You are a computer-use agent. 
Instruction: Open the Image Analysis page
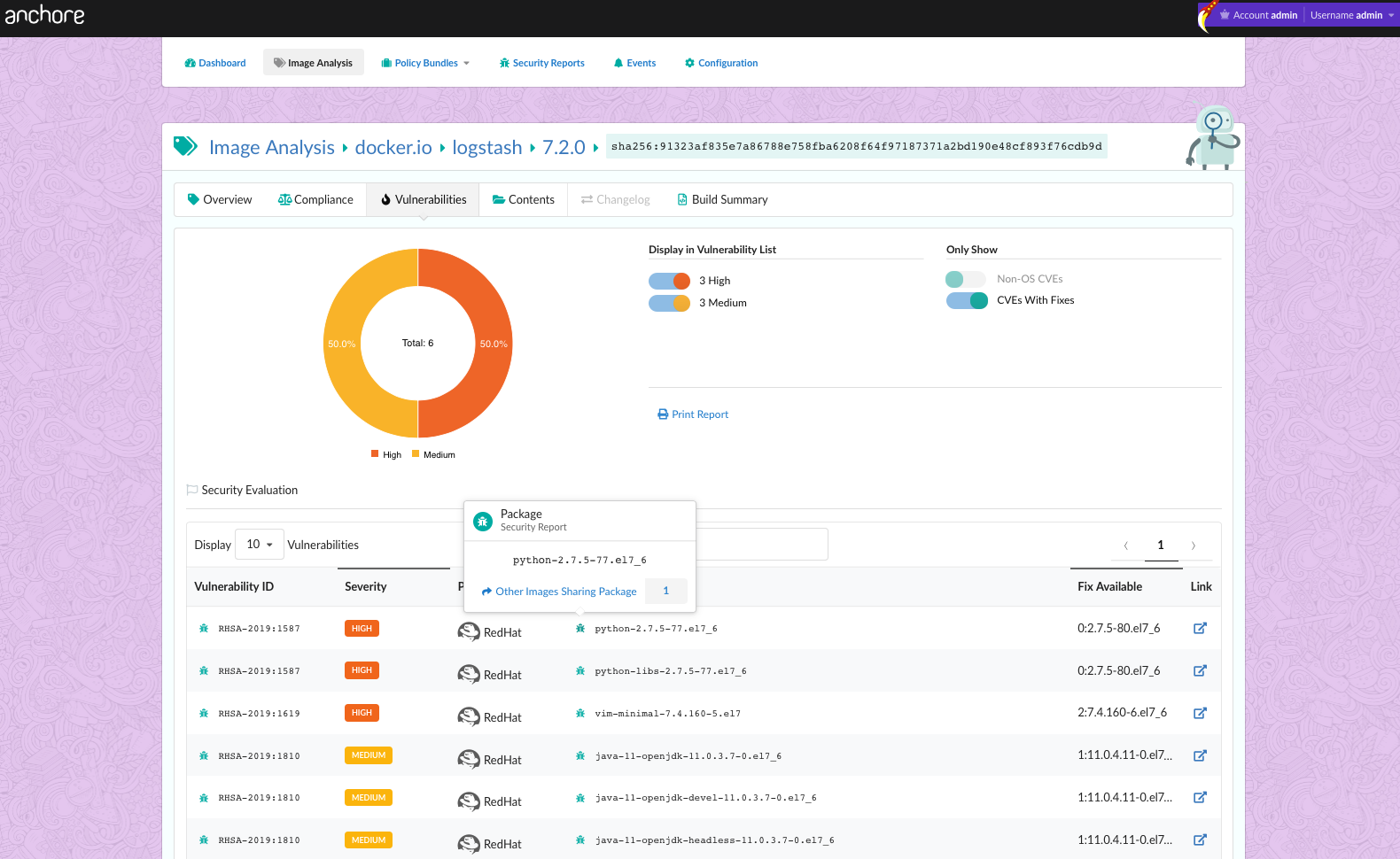[314, 63]
